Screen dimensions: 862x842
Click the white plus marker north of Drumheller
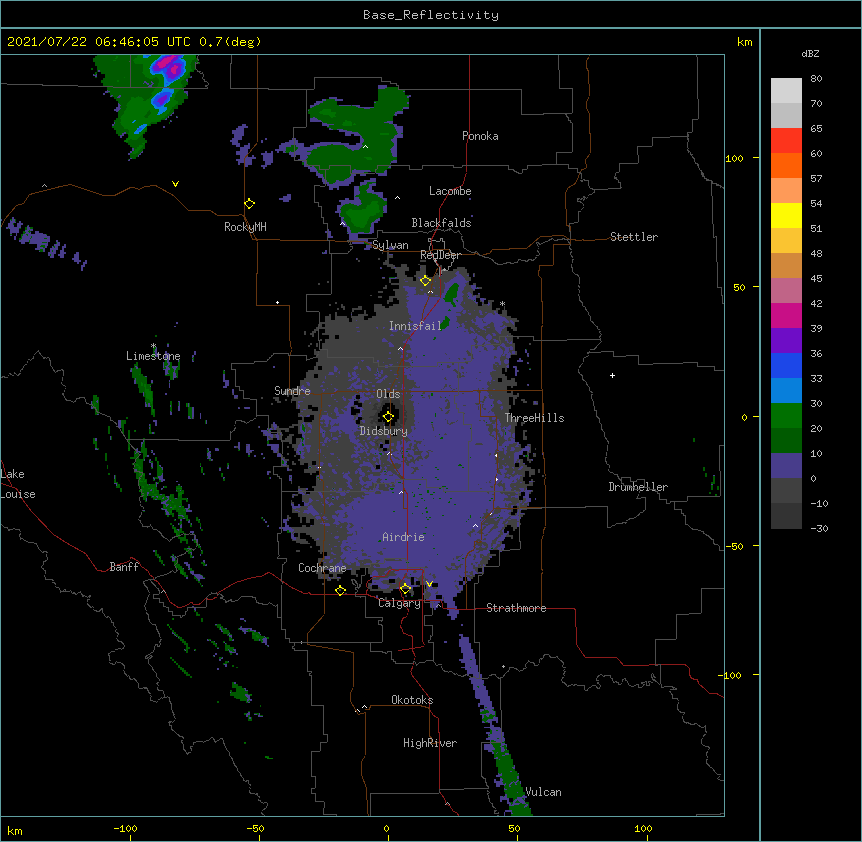tap(612, 375)
